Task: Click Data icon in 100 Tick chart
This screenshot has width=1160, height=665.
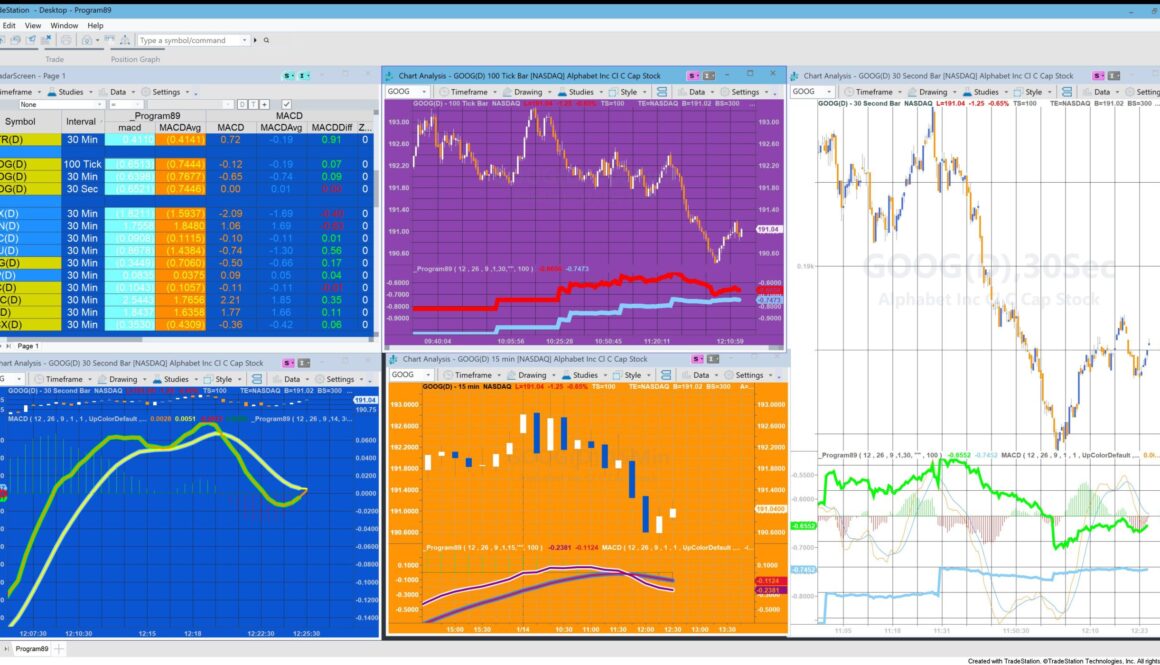Action: click(683, 92)
